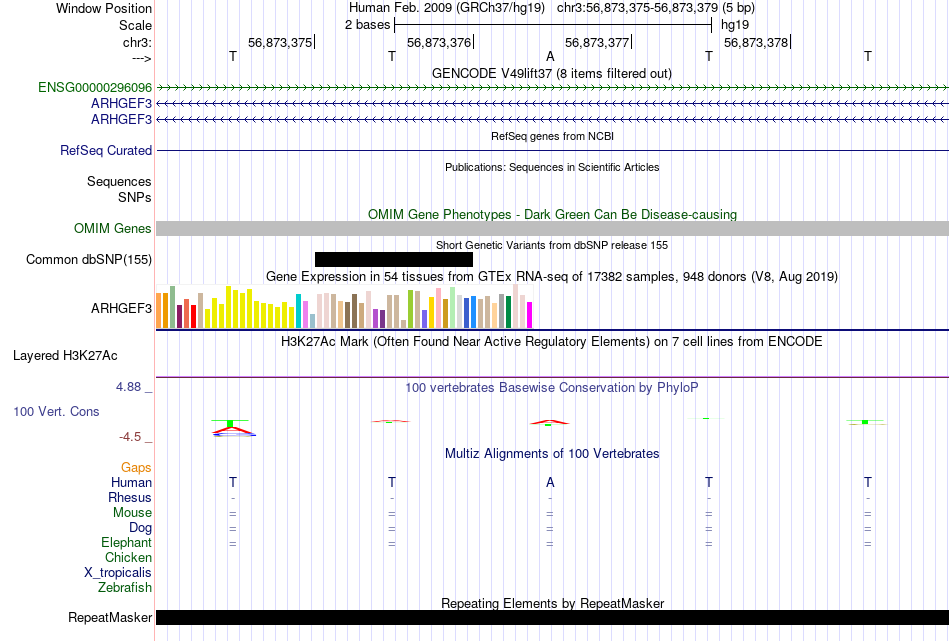Click the chr3:56,873,375-56,873,379 (5 bp) range text

tap(656, 8)
